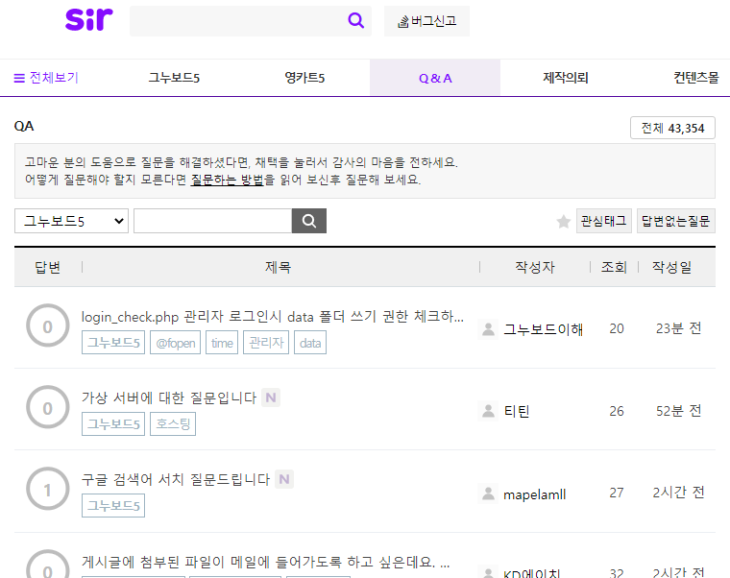Show unanswered questions via 답변없는질문
Image resolution: width=730 pixels, height=578 pixels.
pos(676,221)
